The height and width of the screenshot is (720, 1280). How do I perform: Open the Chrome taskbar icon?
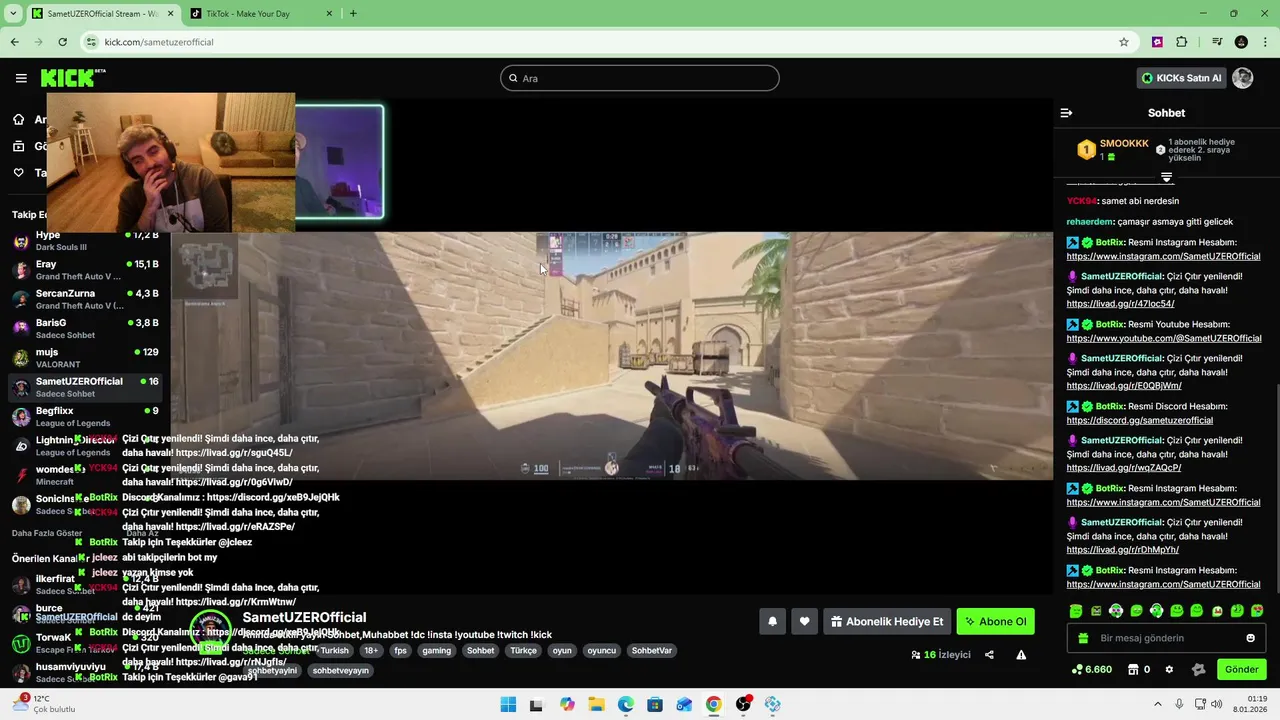click(713, 704)
